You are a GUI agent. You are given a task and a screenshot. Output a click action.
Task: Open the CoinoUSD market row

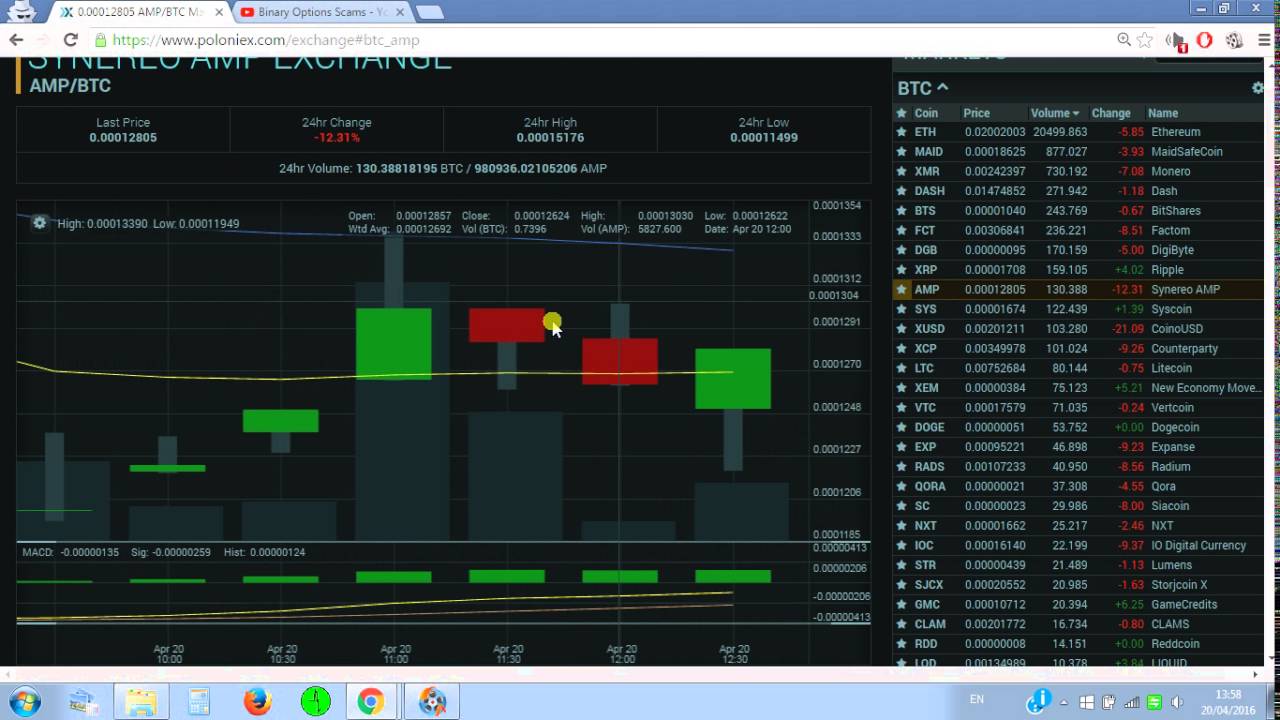pyautogui.click(x=1078, y=329)
